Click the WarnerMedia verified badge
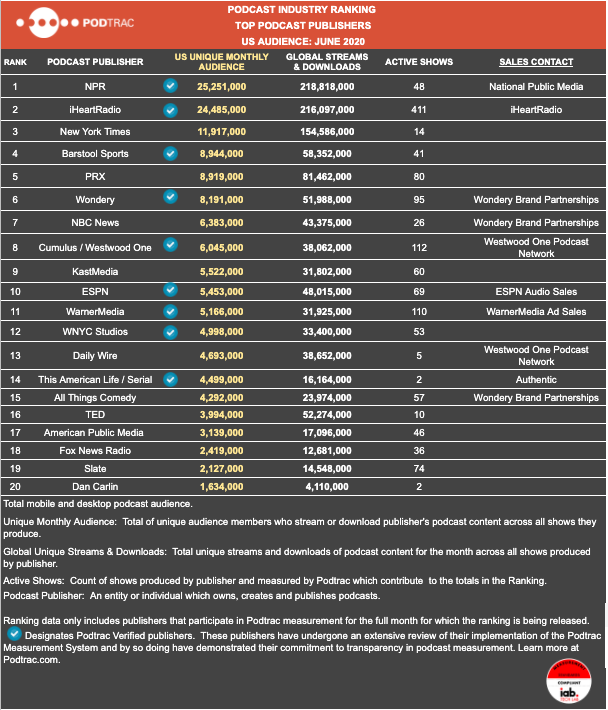 coord(170,312)
